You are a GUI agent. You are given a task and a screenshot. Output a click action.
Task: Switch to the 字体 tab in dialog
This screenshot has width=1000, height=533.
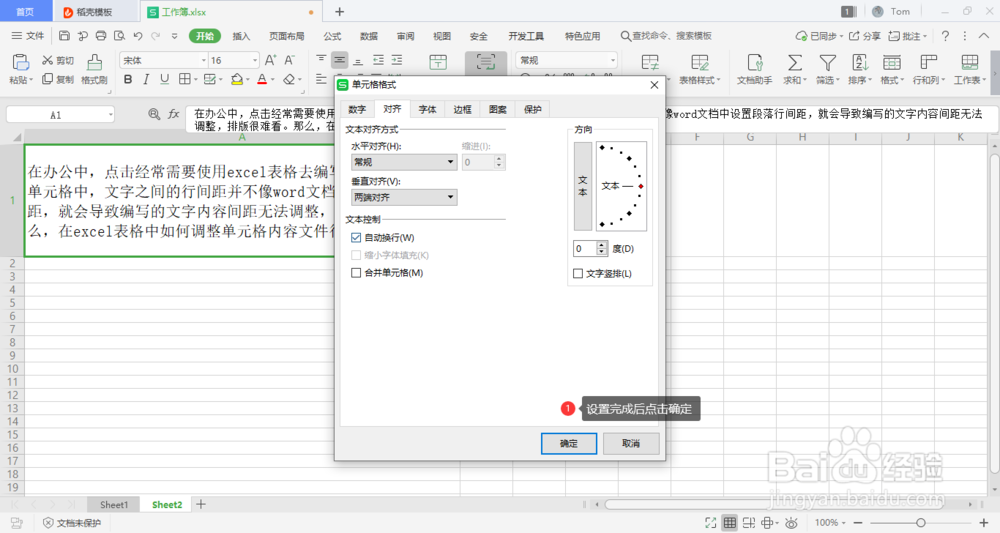click(427, 110)
